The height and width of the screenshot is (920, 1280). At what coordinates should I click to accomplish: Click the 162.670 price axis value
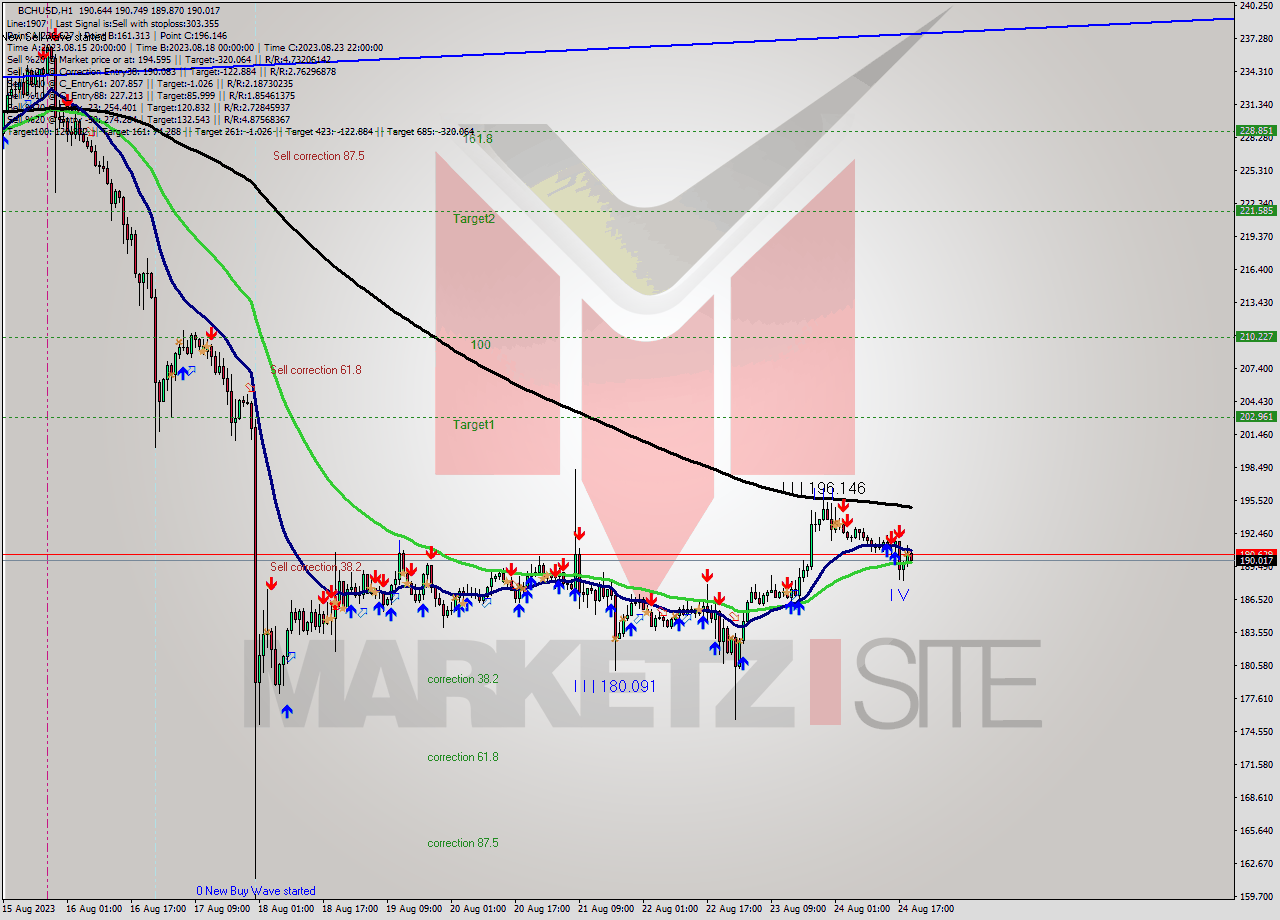point(1256,864)
